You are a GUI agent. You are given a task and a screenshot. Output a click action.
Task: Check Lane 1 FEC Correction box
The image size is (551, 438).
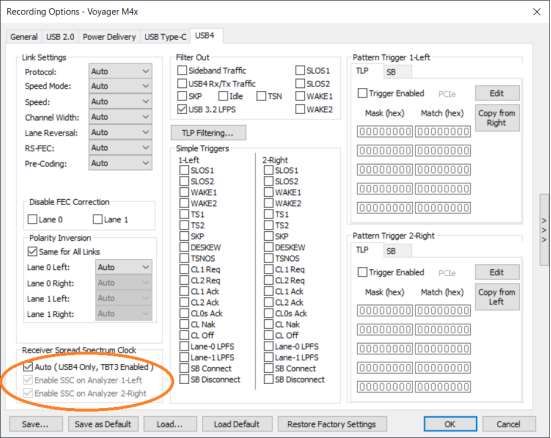click(x=97, y=219)
